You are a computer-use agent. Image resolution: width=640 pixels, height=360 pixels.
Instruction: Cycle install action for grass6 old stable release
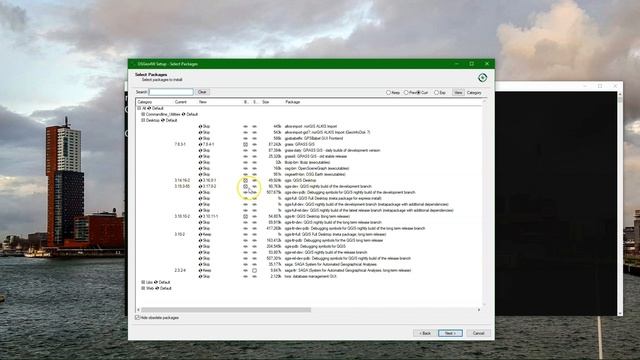click(200, 156)
